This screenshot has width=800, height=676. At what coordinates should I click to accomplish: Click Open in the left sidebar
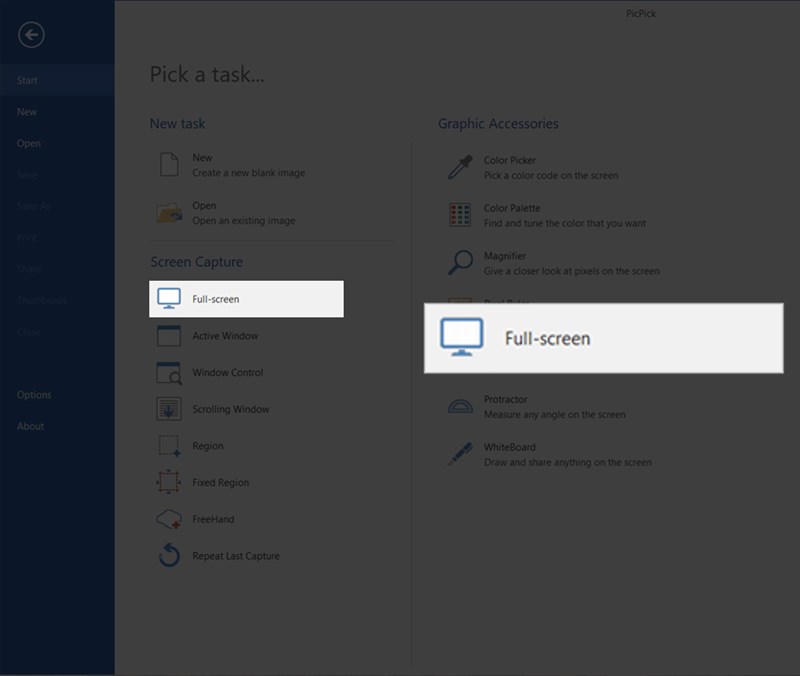click(29, 143)
